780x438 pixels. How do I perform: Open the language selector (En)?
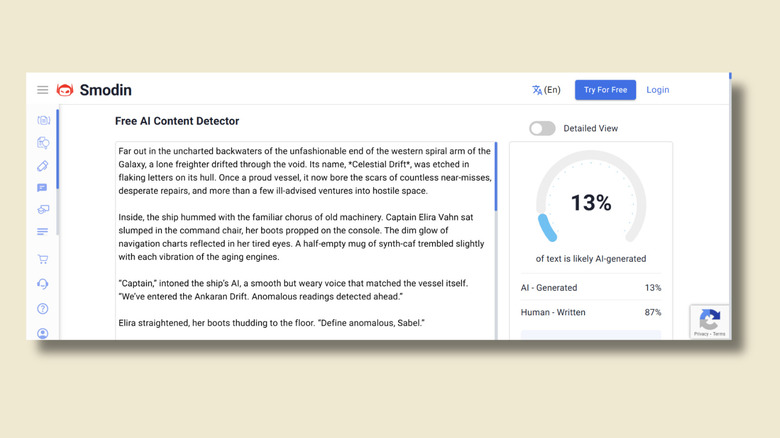546,90
